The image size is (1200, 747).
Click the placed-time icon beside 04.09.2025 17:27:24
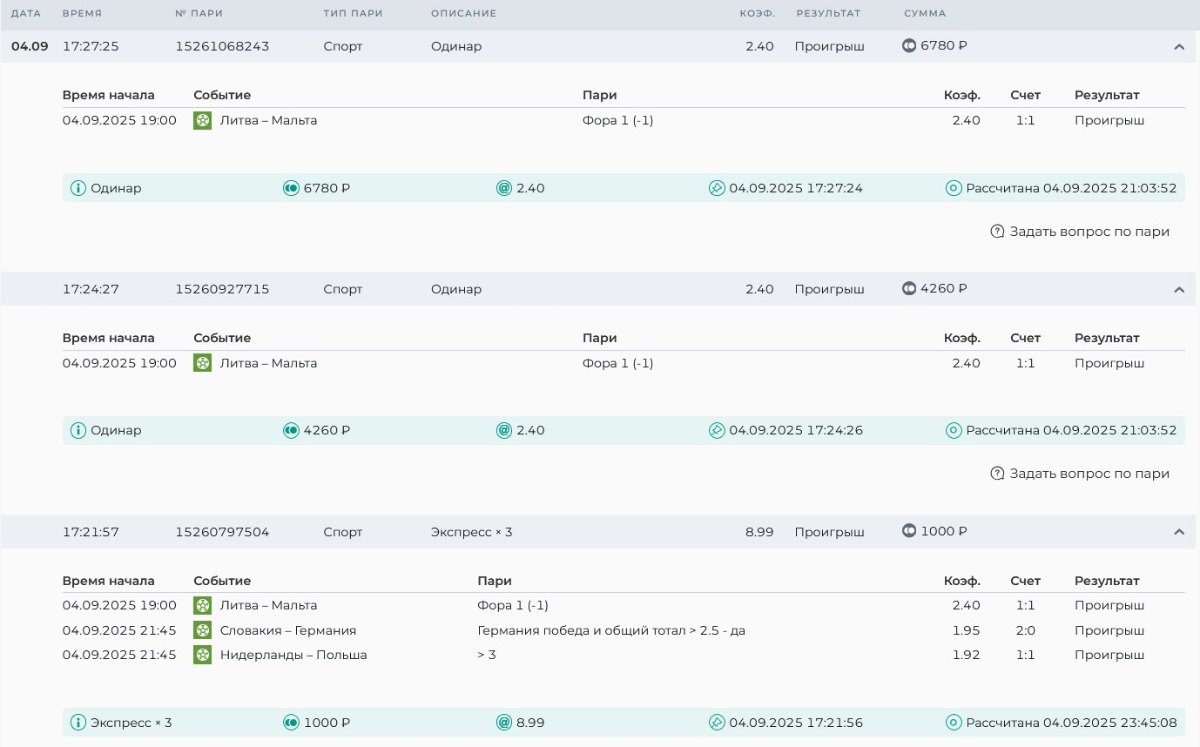click(716, 188)
